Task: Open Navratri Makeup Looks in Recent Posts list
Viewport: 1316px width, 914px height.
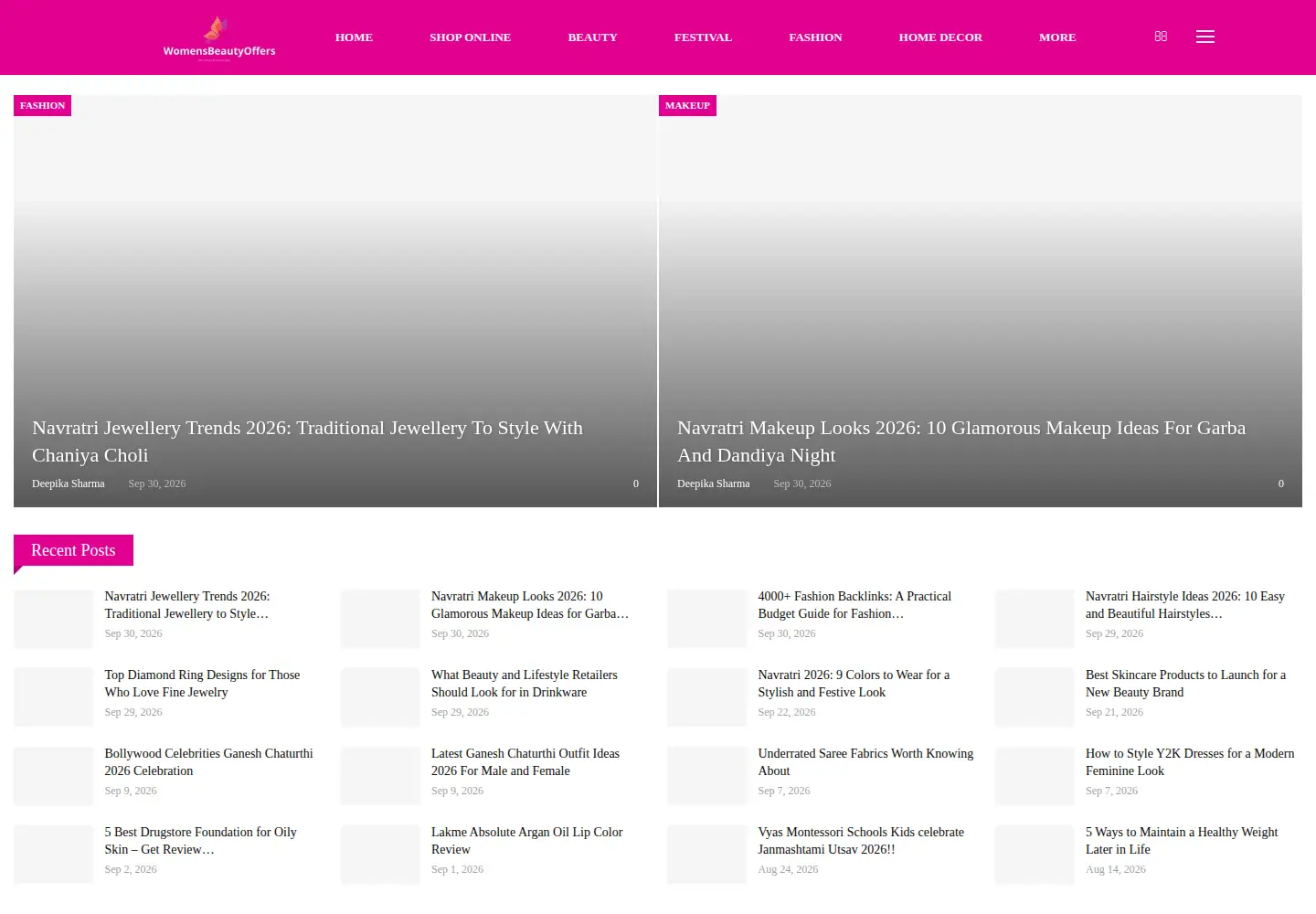Action: click(530, 605)
